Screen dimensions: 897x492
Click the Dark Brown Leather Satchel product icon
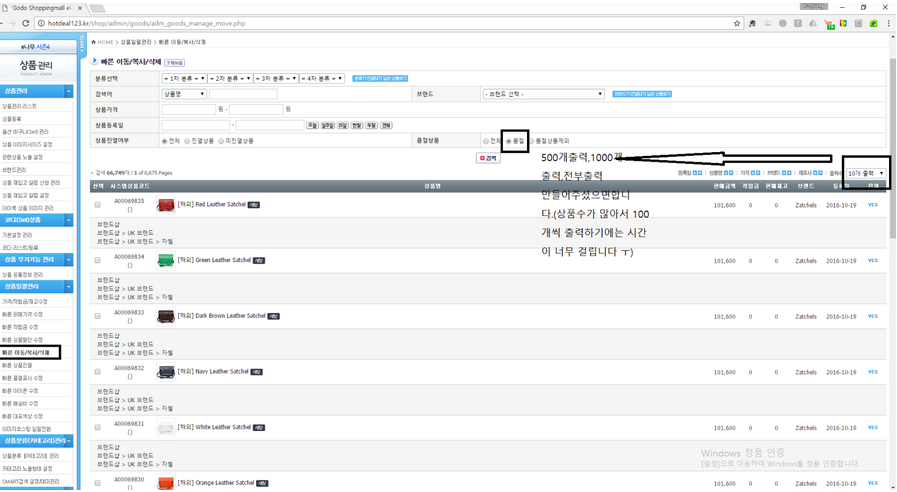point(166,316)
